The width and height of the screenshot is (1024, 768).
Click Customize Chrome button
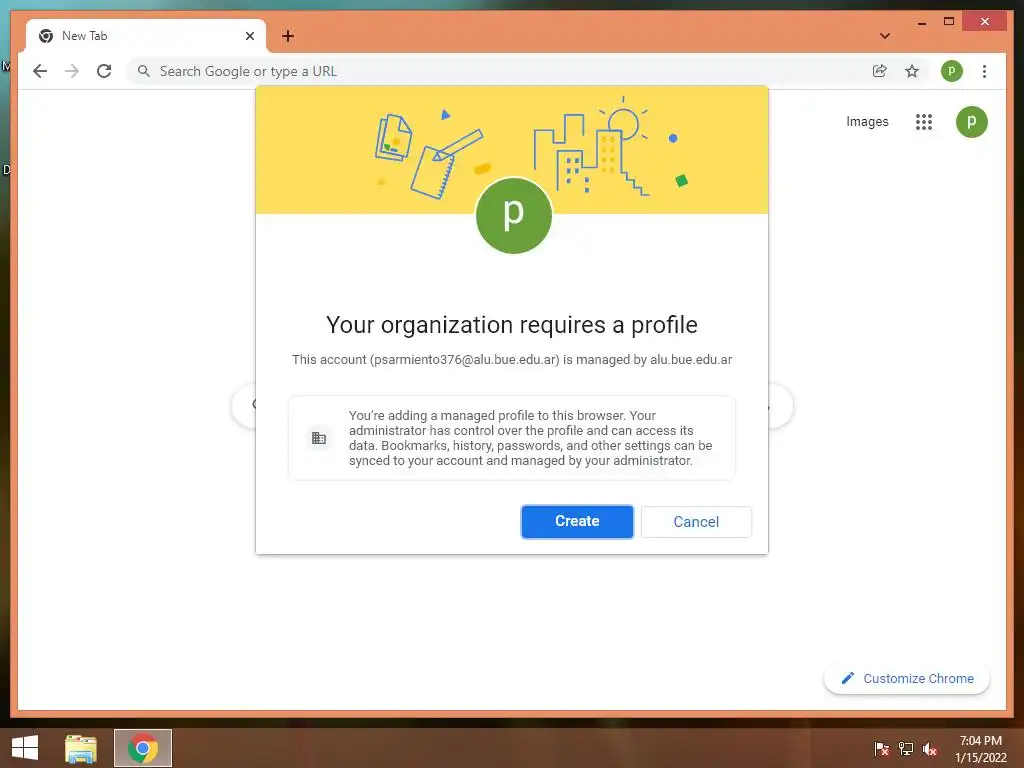point(907,679)
